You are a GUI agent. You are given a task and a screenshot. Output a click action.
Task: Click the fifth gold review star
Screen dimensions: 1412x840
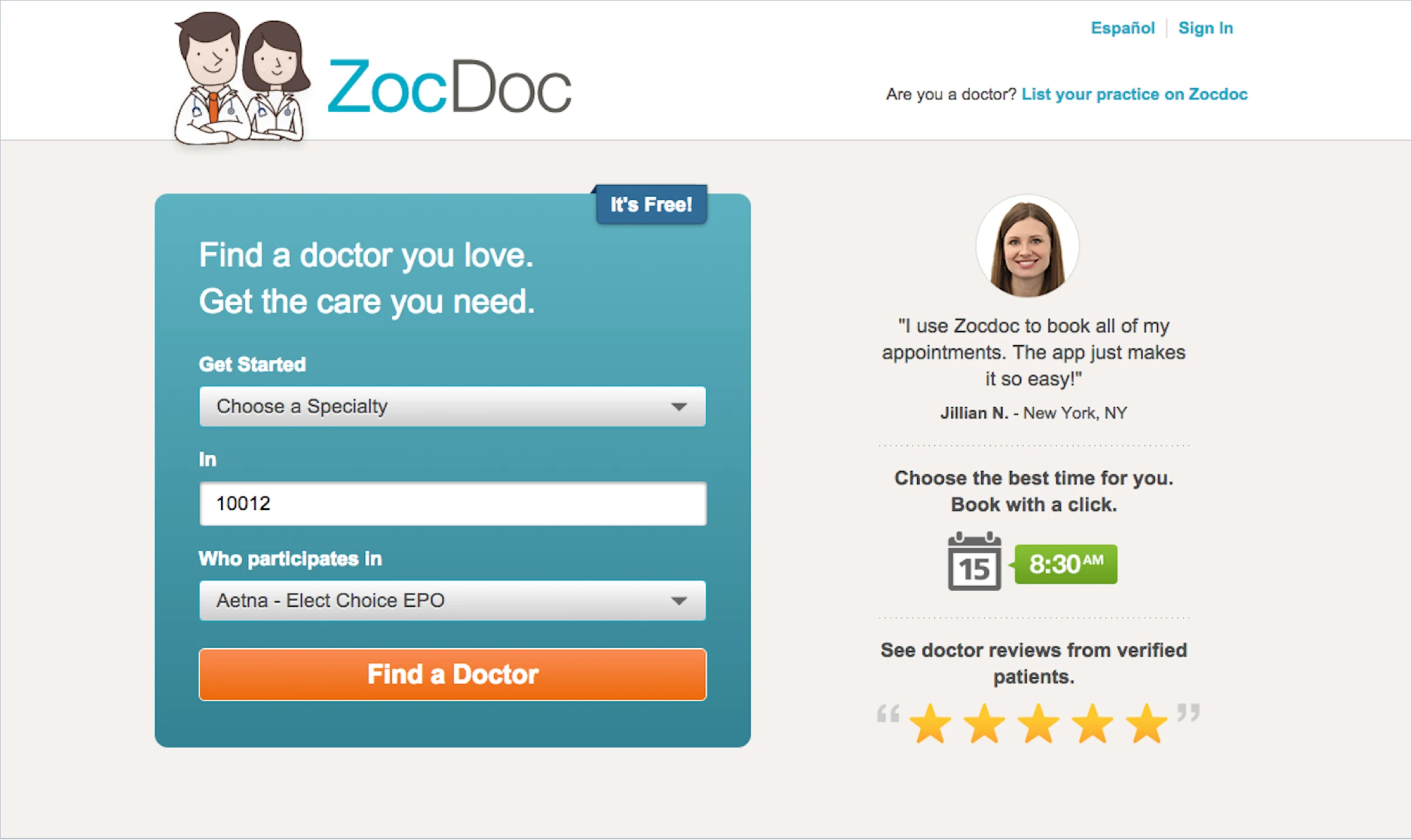[1147, 724]
